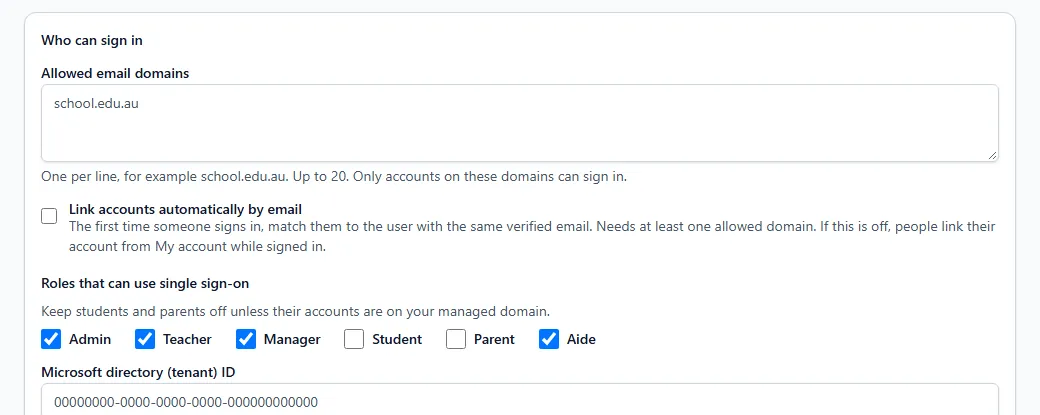Click the 'Keep students and parents off' hint

[x=295, y=311]
